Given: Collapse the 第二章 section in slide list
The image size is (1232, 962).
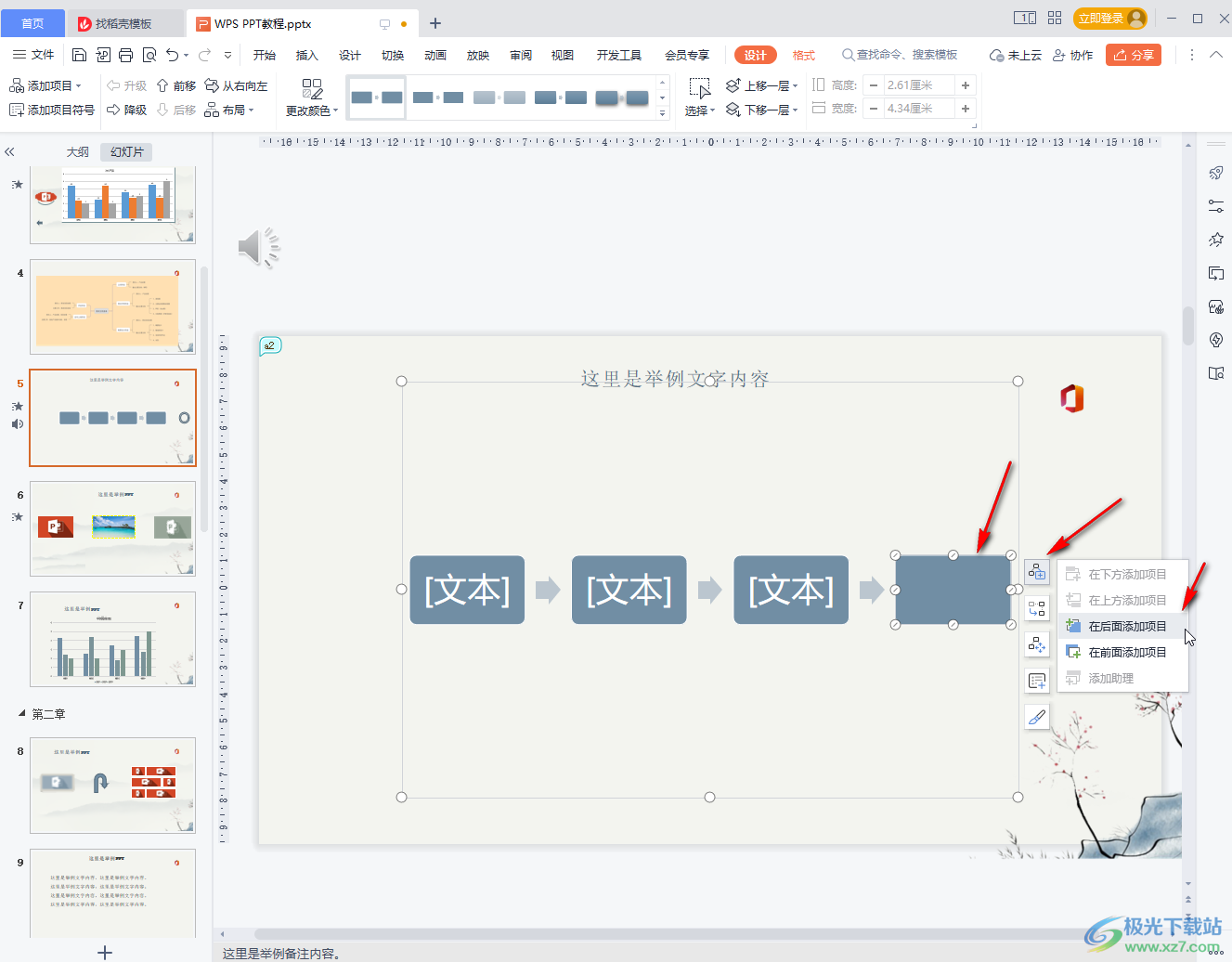Looking at the screenshot, I should 22,713.
